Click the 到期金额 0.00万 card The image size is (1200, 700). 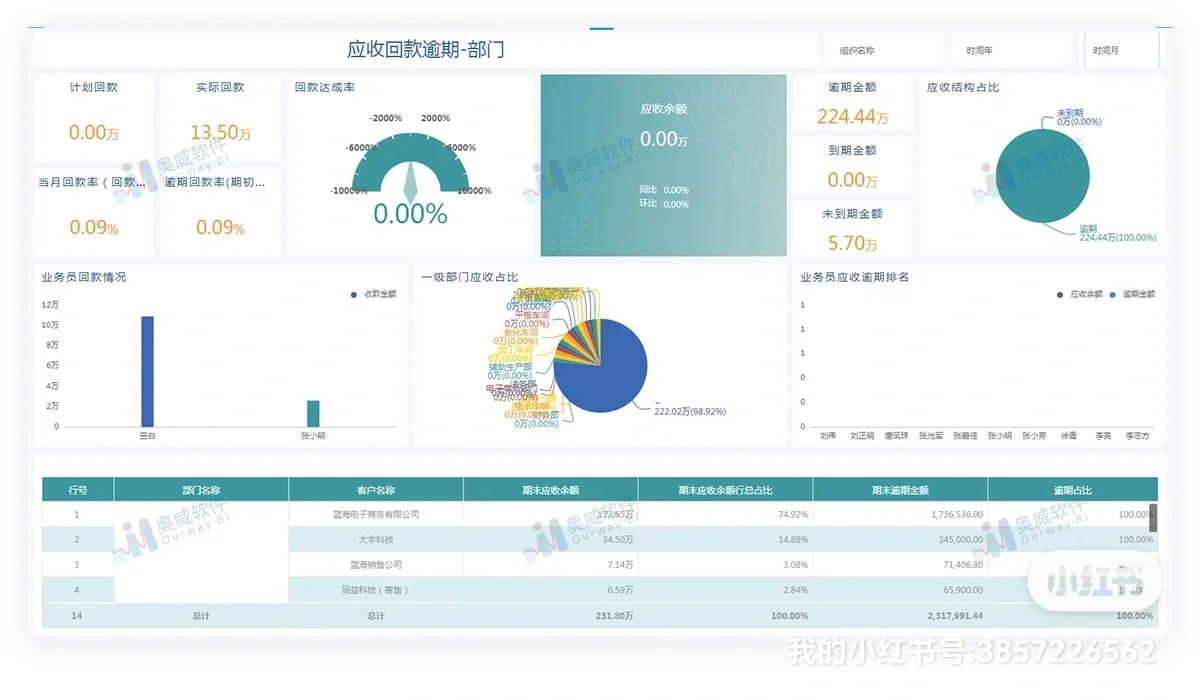click(x=852, y=165)
